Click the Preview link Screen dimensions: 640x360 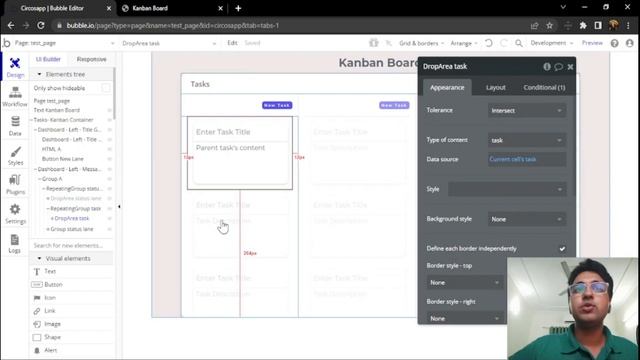point(592,43)
